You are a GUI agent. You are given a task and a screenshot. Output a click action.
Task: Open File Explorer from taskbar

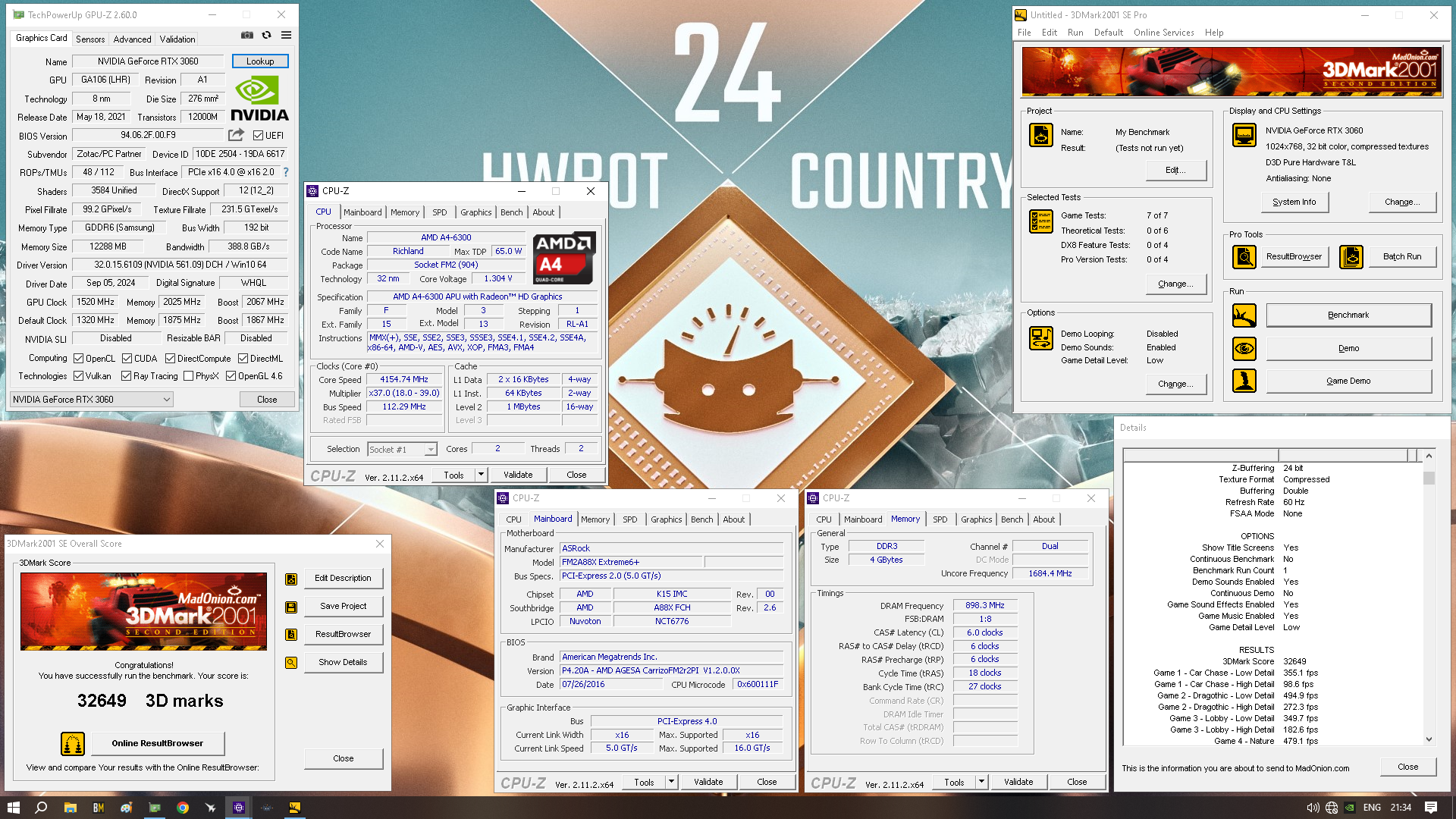coord(70,808)
